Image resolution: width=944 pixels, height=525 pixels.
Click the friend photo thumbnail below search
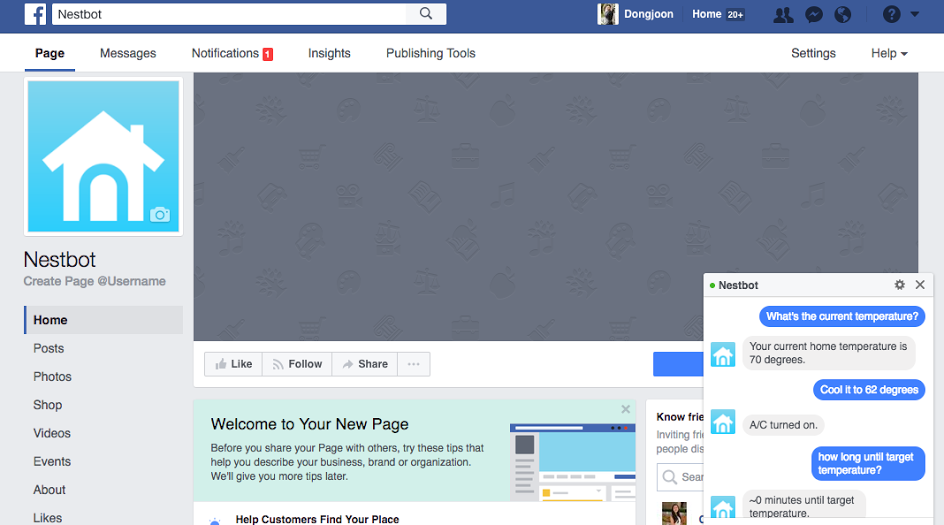click(x=674, y=513)
